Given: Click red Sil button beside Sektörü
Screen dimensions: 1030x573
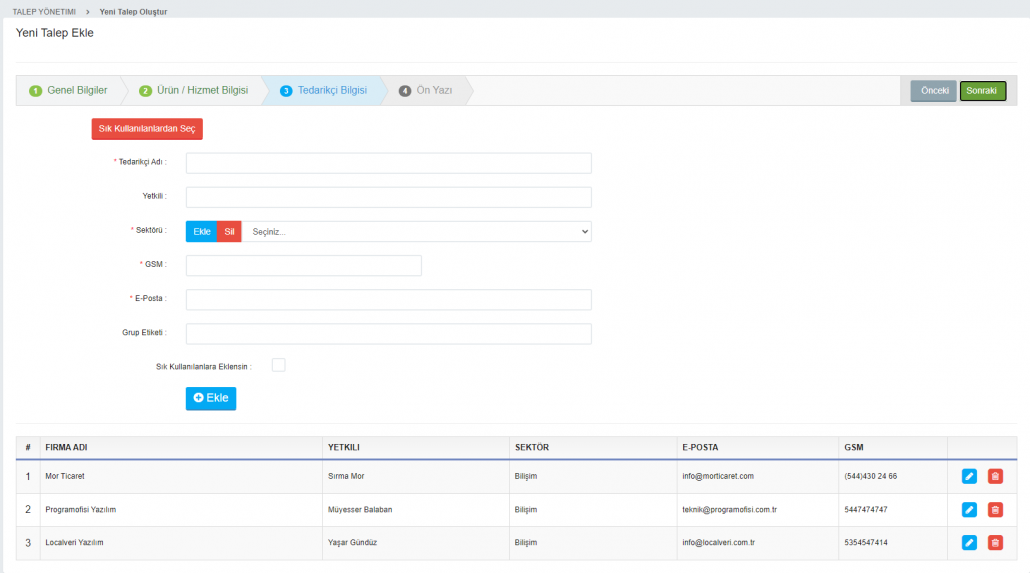Looking at the screenshot, I should (229, 232).
